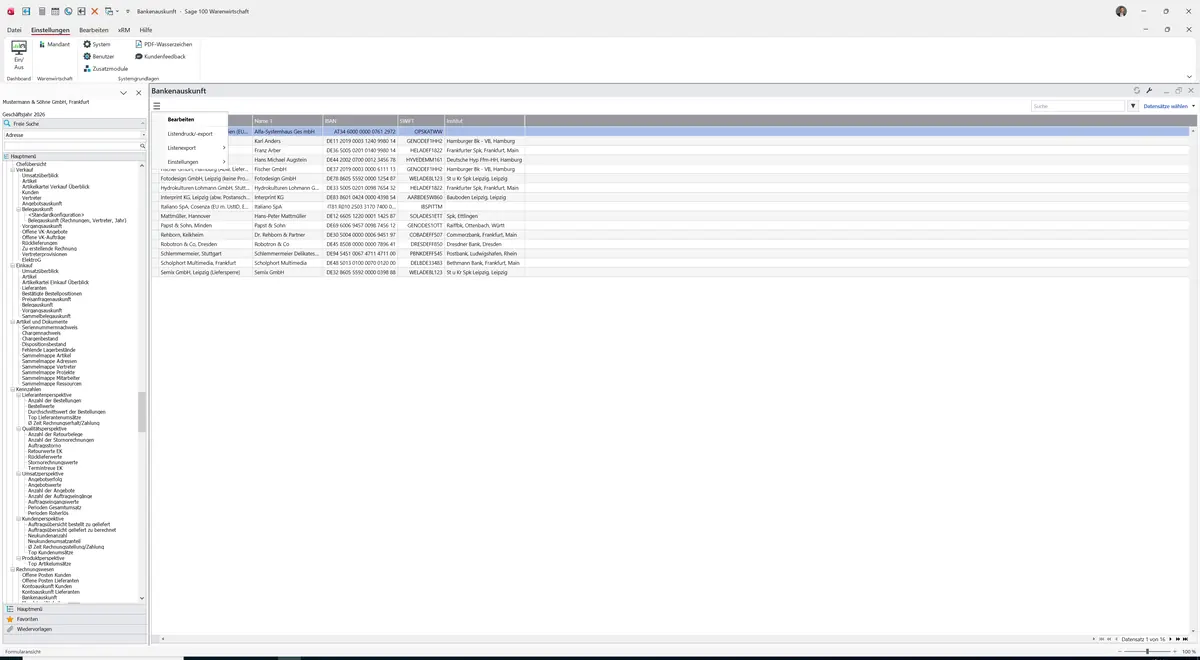Toggle the dashboard with Ein/Aus

(x=19, y=56)
